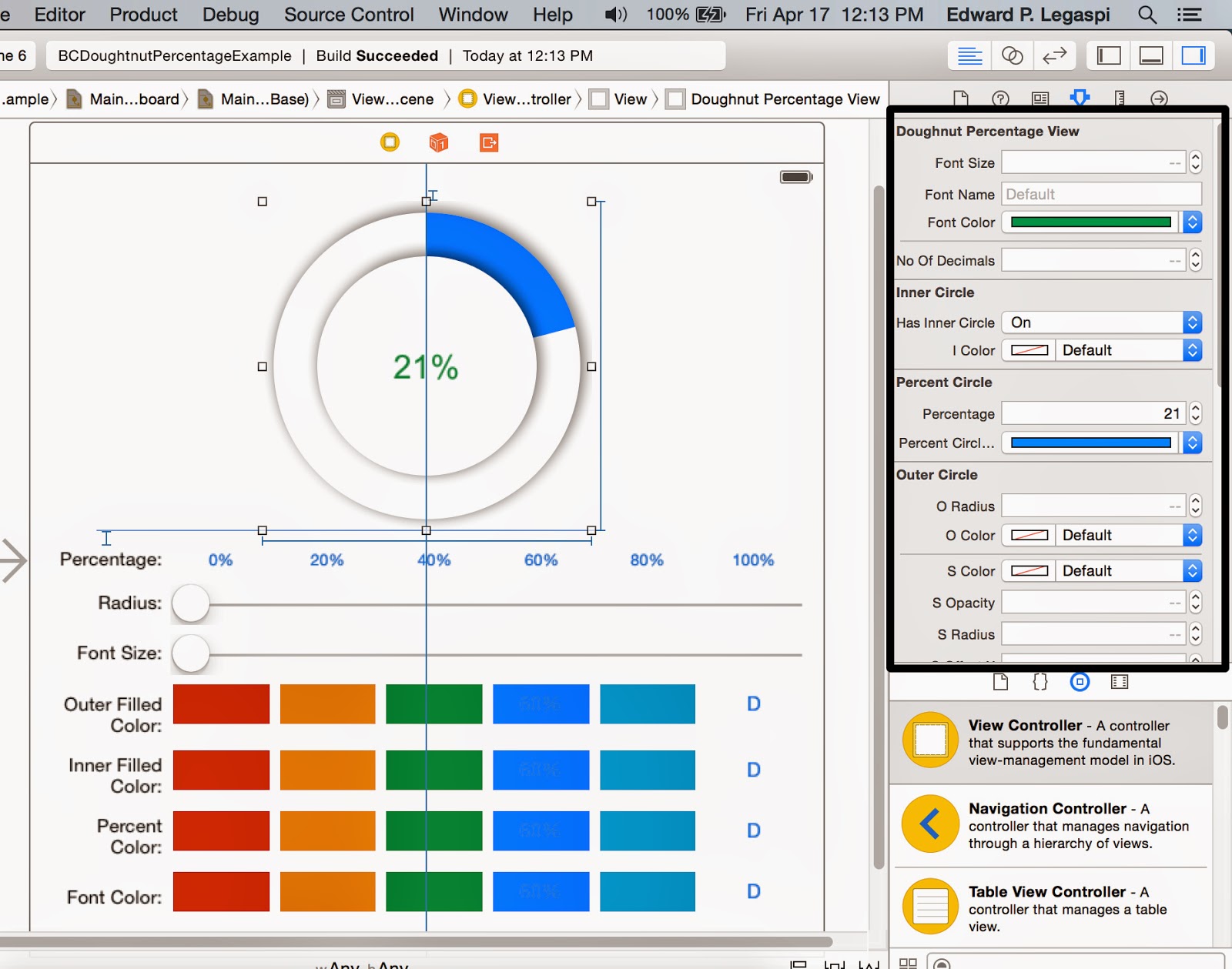
Task: Open the Has Inner Circle dropdown
Action: tap(1102, 322)
